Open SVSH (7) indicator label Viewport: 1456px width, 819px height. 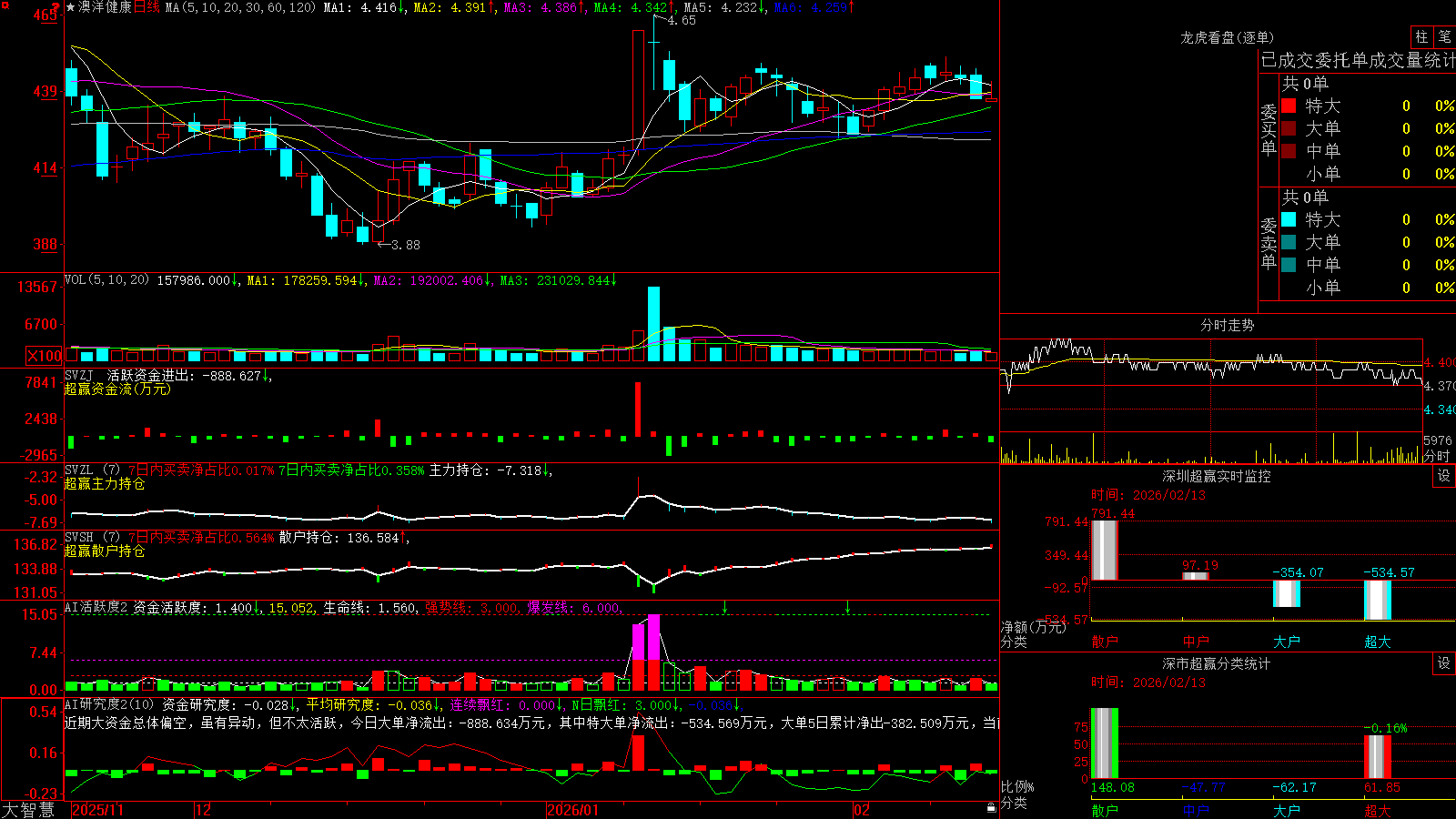pyautogui.click(x=92, y=538)
